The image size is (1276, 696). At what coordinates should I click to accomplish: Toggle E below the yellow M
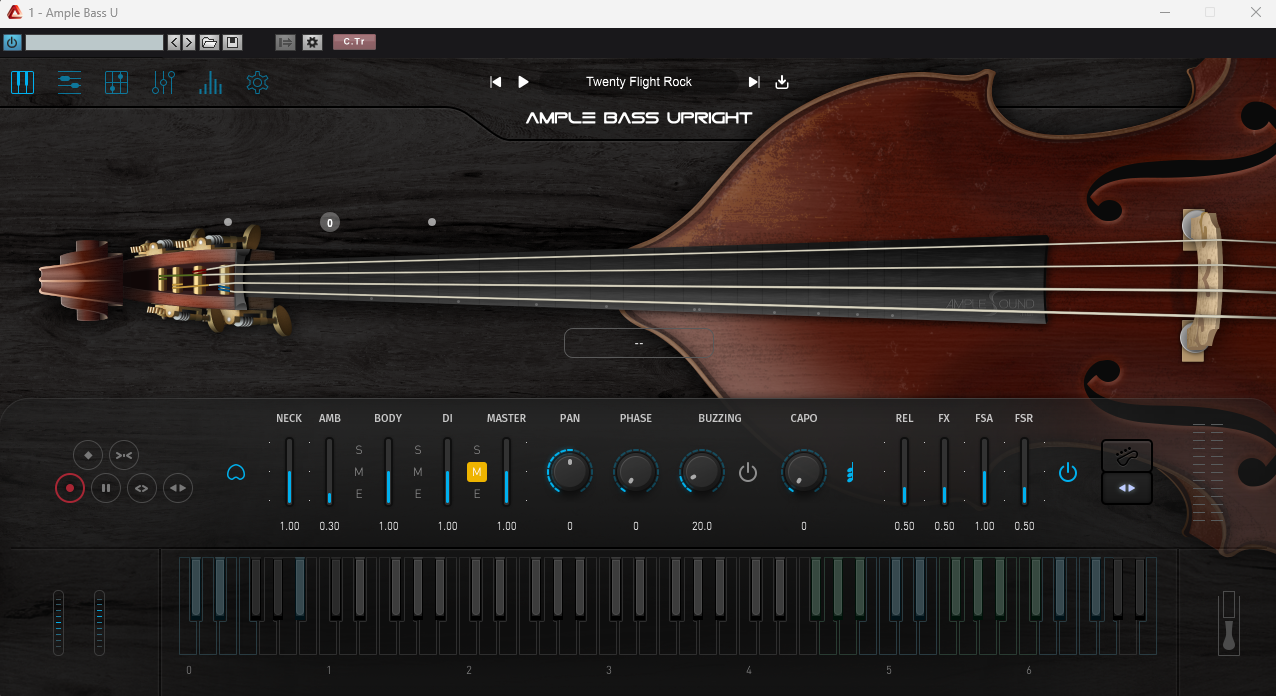click(477, 494)
